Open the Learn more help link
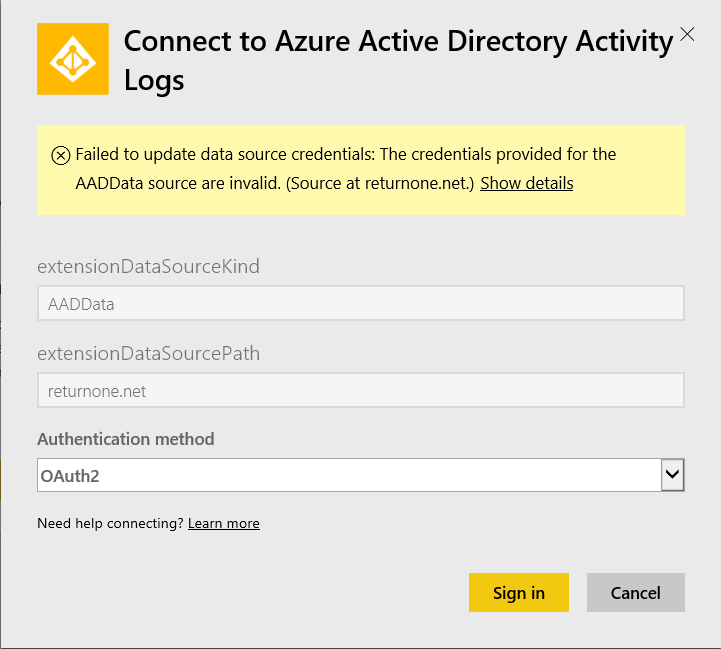The image size is (721, 649). pos(223,523)
